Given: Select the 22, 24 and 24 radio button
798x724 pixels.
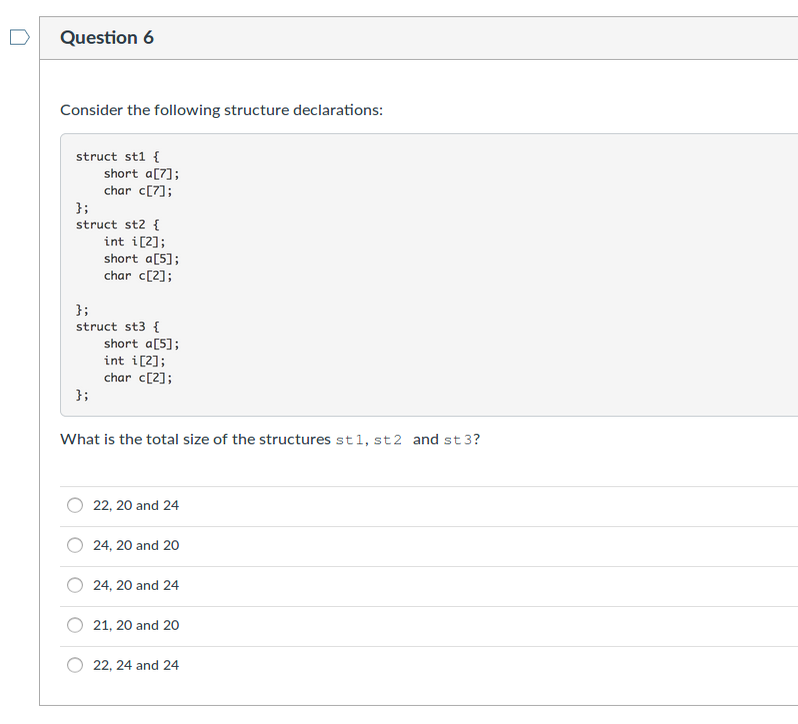Looking at the screenshot, I should (75, 665).
